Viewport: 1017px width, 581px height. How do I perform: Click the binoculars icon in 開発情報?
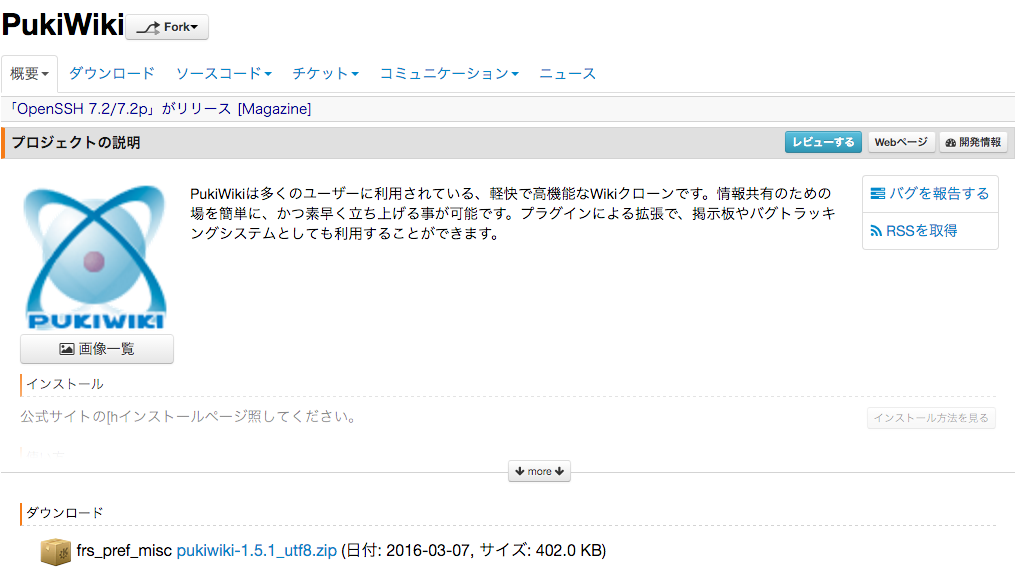(951, 143)
